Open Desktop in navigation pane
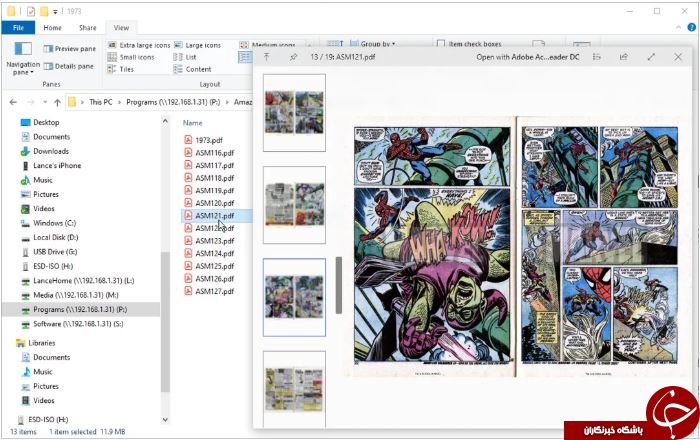The height and width of the screenshot is (440, 700). (40, 122)
